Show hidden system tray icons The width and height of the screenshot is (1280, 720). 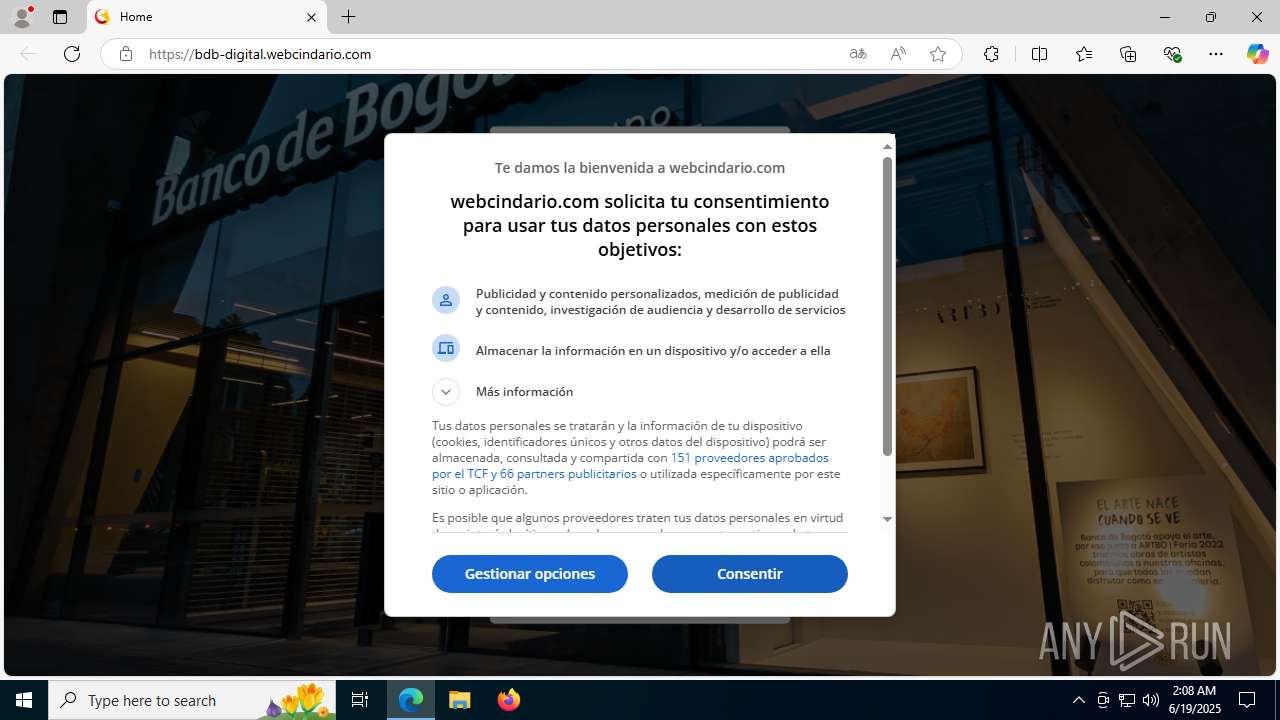(1078, 700)
